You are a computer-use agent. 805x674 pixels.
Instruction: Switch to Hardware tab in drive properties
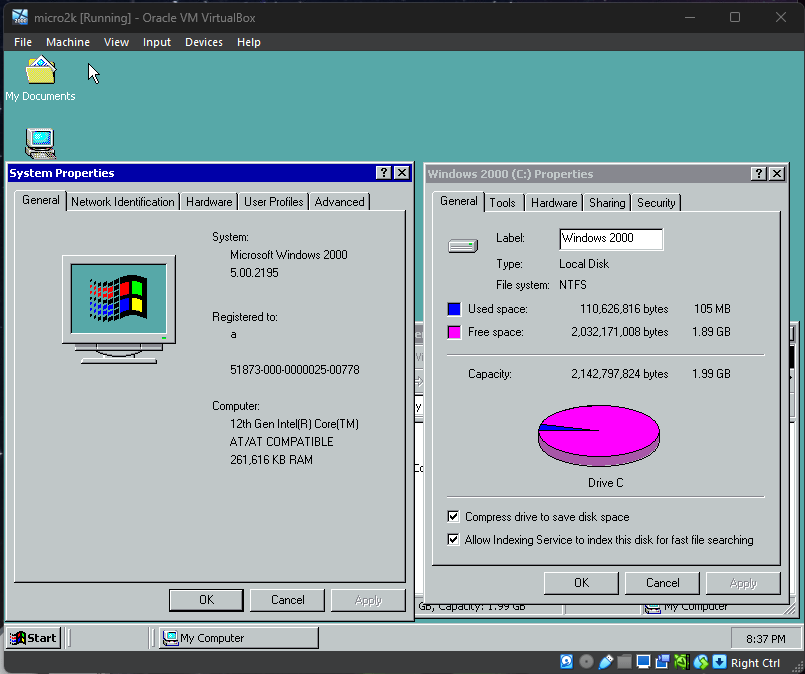click(x=554, y=203)
